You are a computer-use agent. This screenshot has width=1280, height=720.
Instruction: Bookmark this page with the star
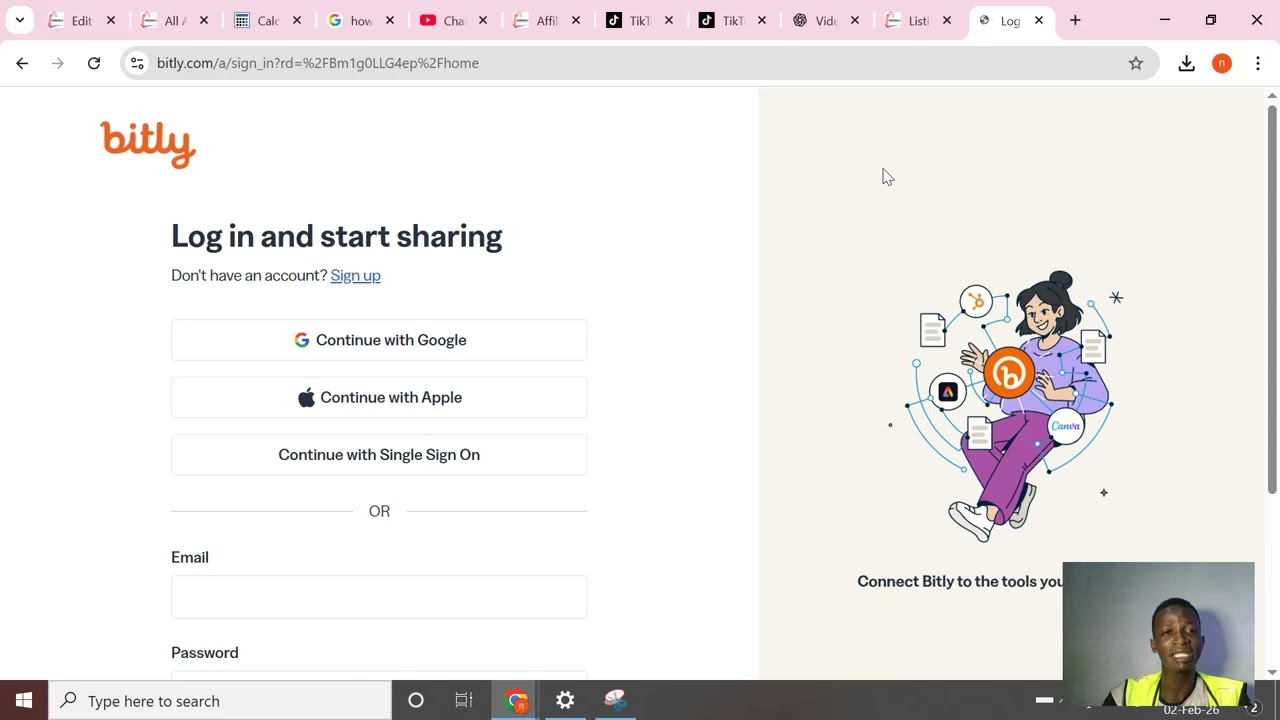tap(1136, 63)
